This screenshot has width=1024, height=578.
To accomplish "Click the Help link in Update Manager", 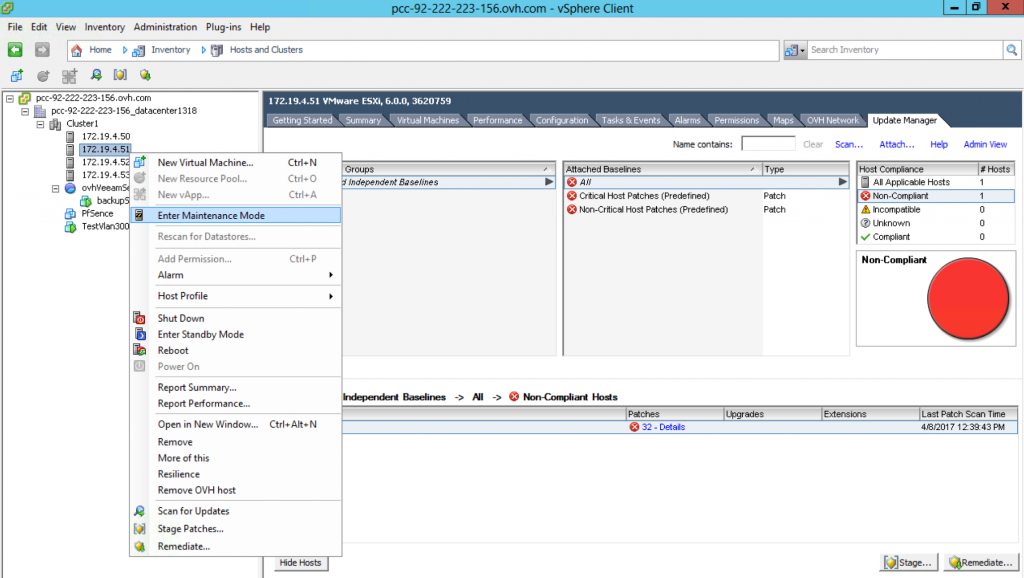I will tap(938, 144).
